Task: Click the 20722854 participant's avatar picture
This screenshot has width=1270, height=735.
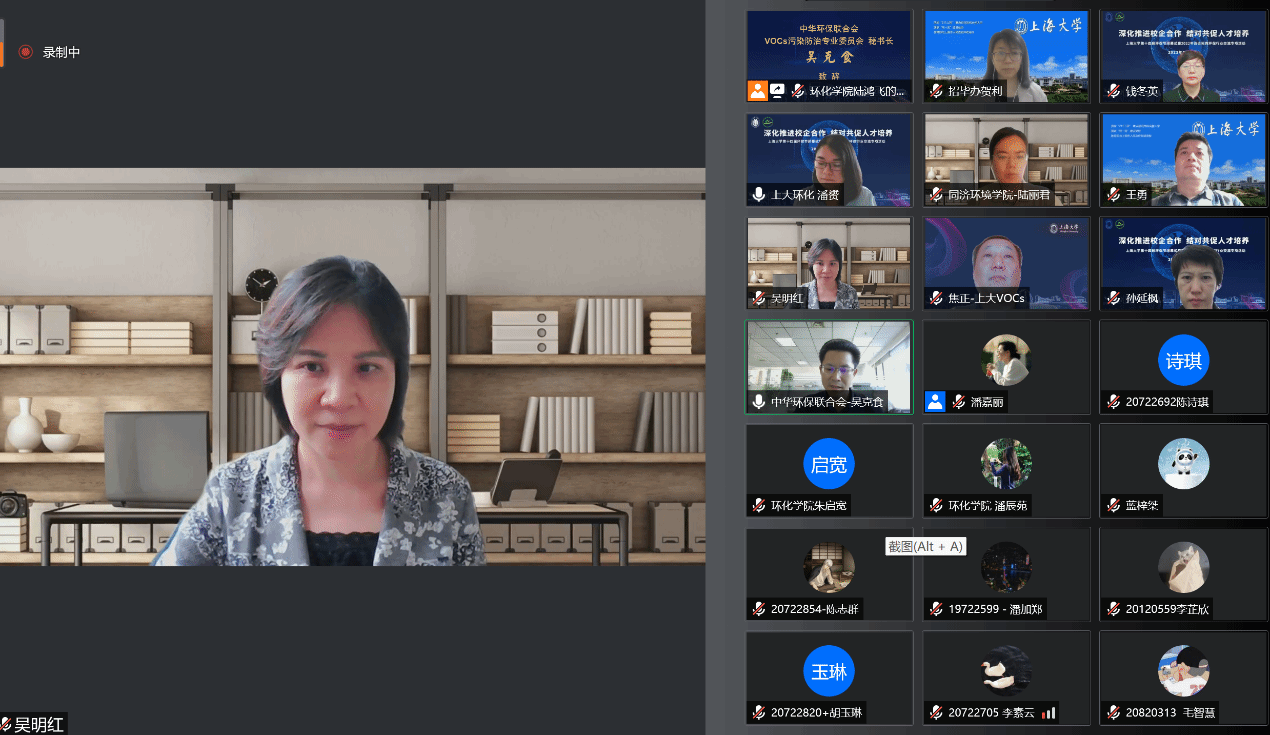Action: [829, 567]
